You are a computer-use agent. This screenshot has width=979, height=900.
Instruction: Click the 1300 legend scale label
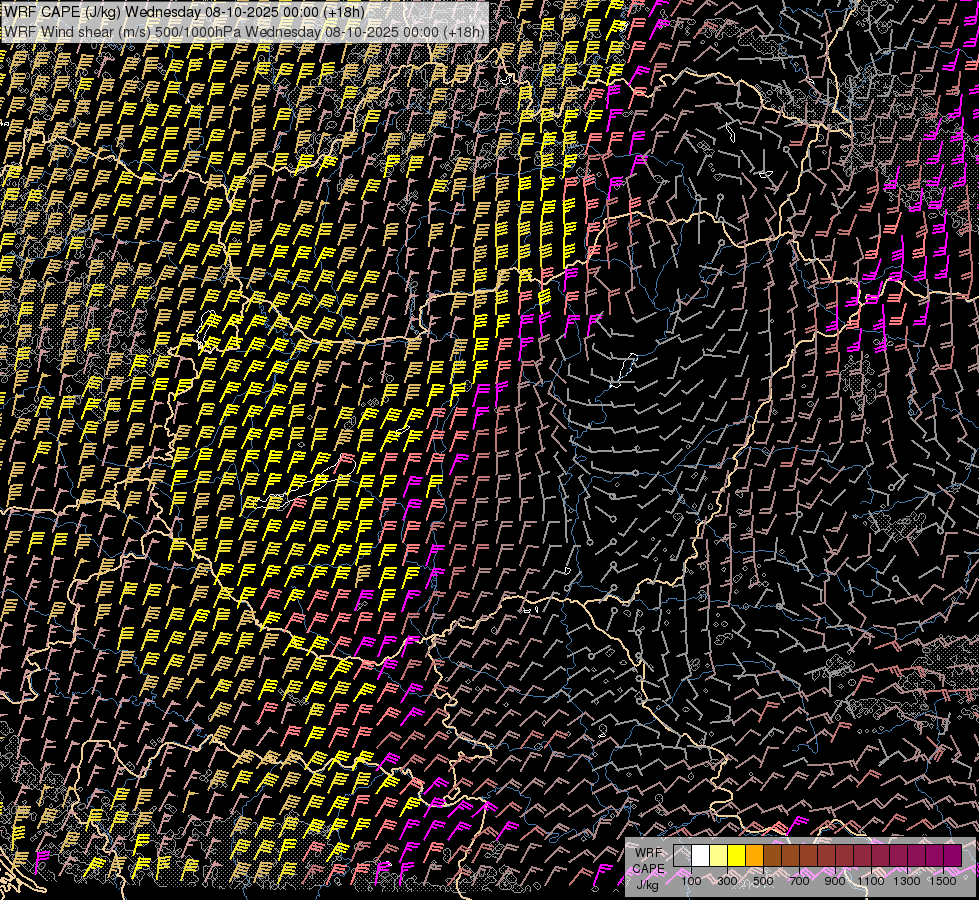click(907, 881)
